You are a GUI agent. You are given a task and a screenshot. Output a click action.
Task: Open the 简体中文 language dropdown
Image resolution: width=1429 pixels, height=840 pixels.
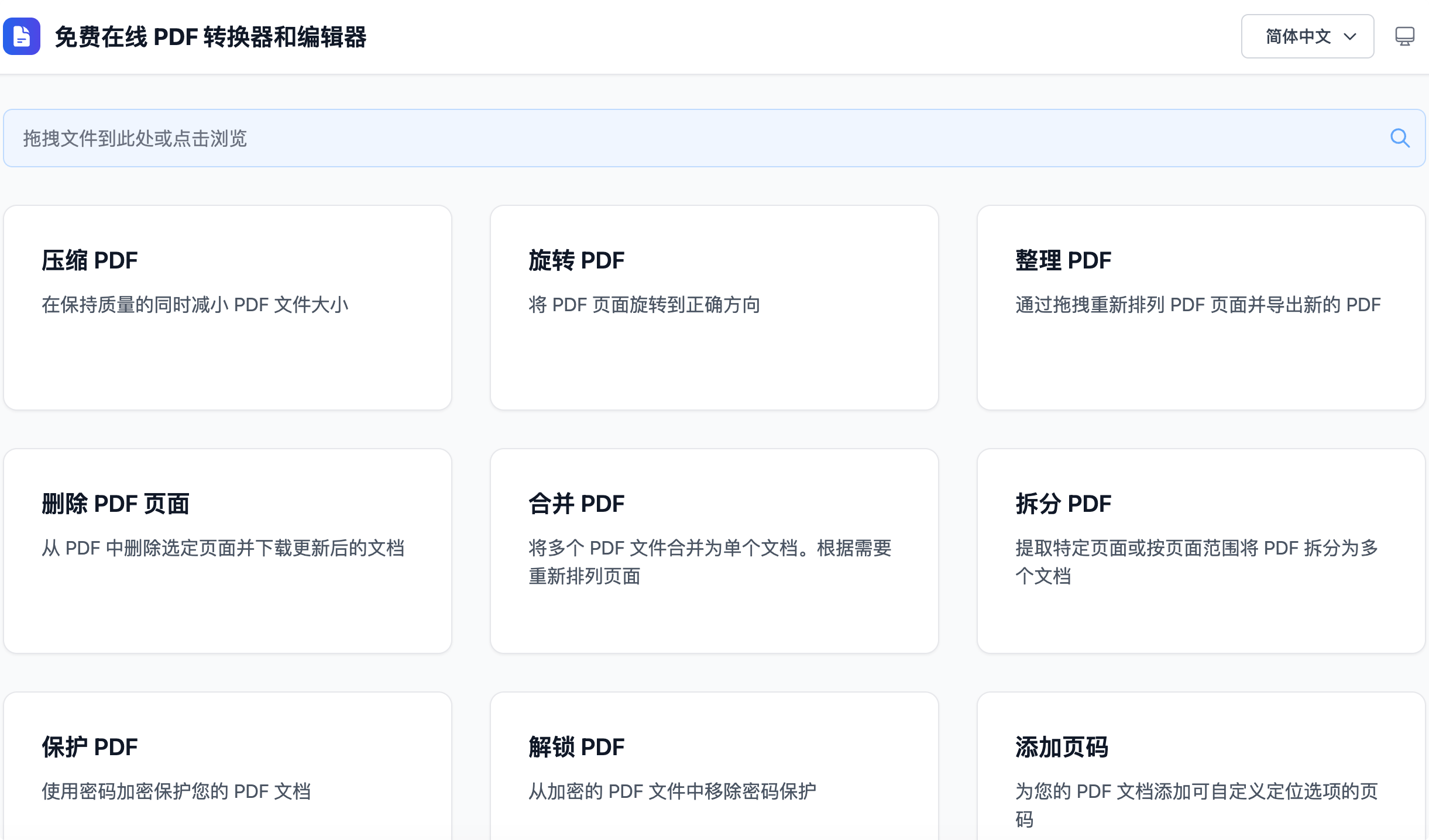[1298, 36]
